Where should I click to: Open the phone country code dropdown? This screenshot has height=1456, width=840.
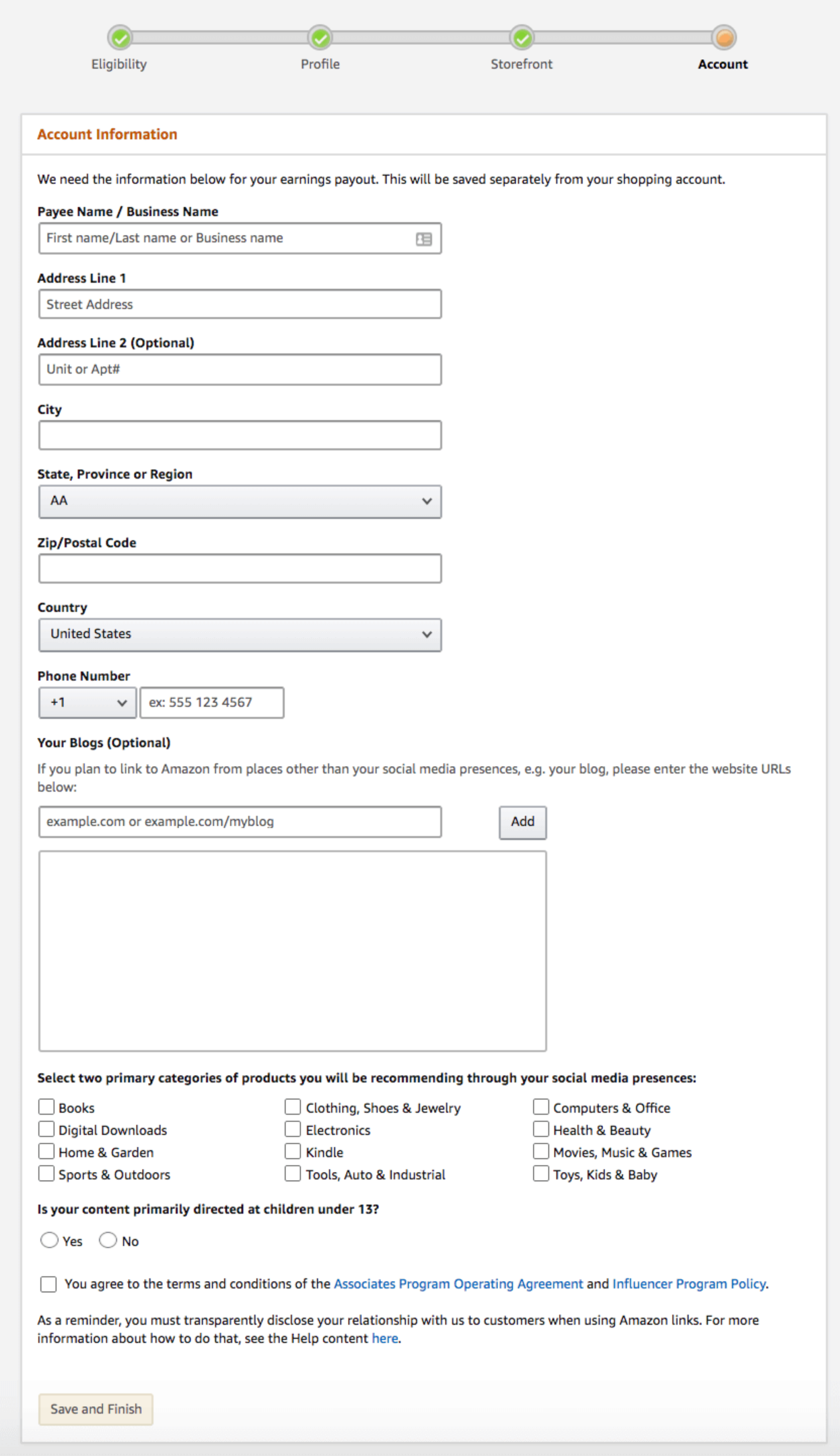click(87, 703)
